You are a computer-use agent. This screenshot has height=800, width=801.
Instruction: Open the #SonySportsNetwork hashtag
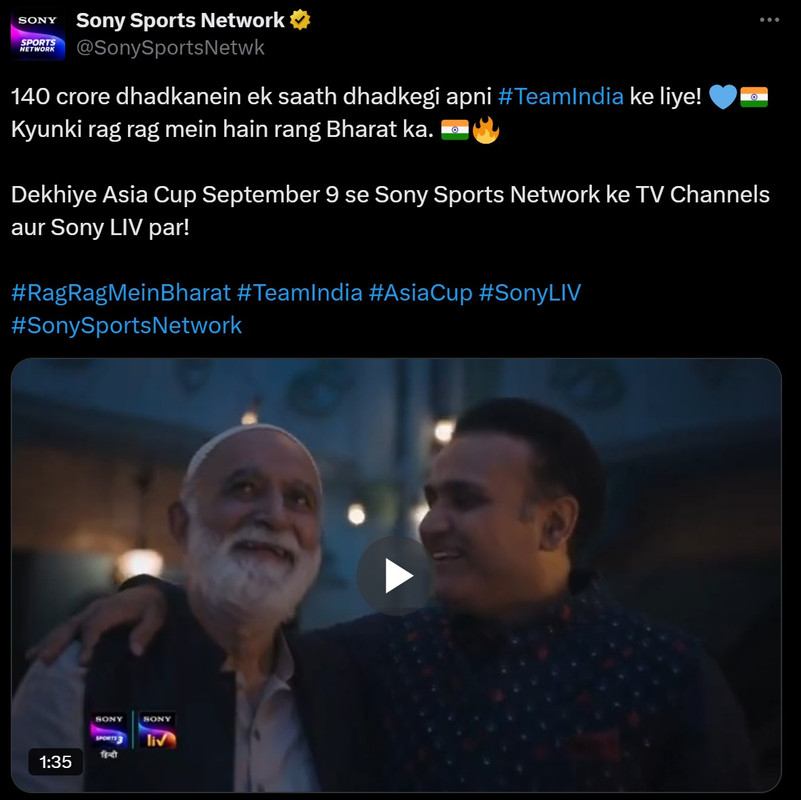pyautogui.click(x=127, y=325)
